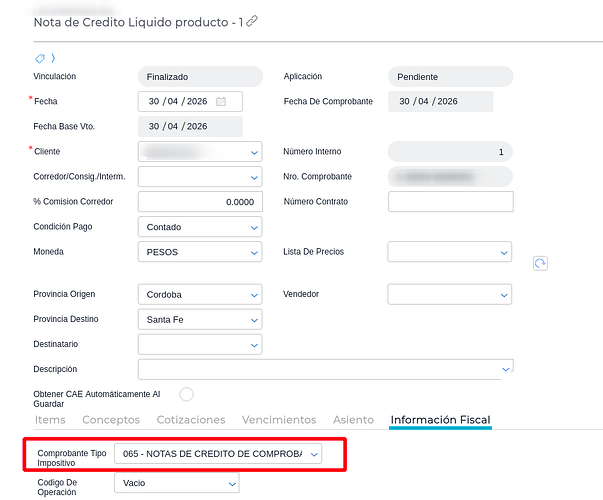Toggle Obtener CAE Automáticamente Al Guardar
The height and width of the screenshot is (500, 603).
tap(186, 394)
